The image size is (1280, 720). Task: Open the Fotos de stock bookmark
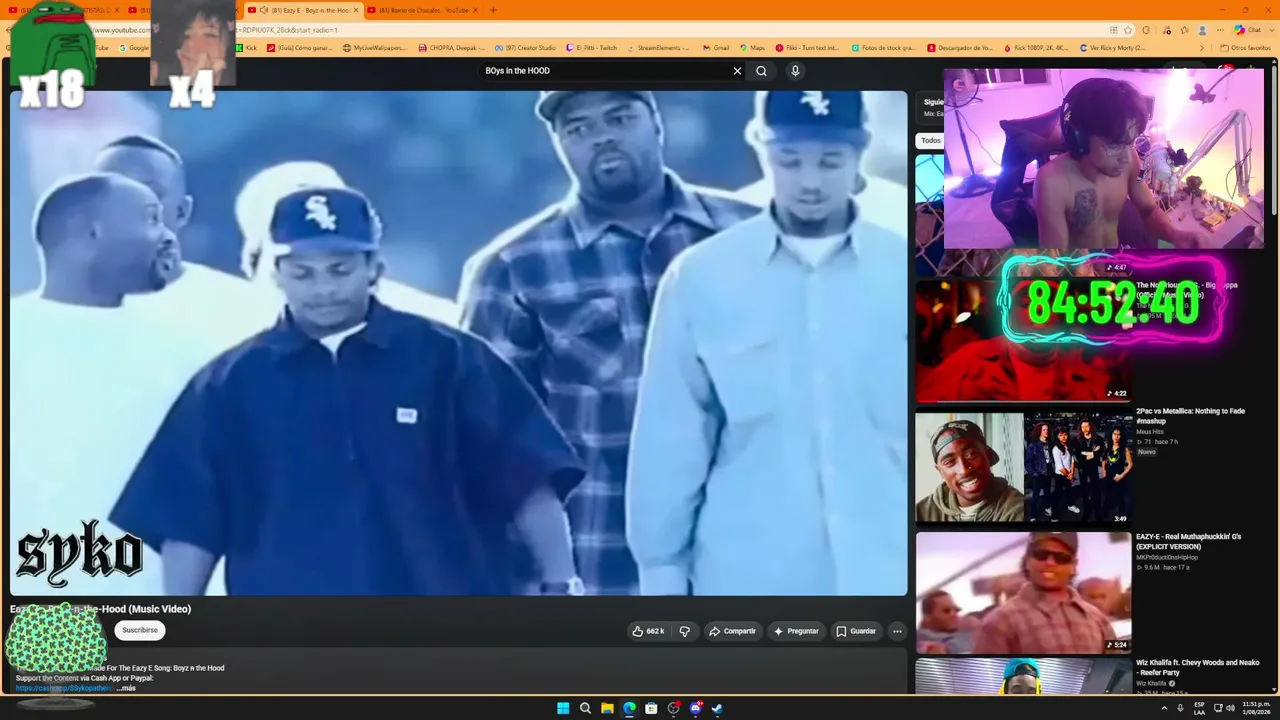(883, 47)
